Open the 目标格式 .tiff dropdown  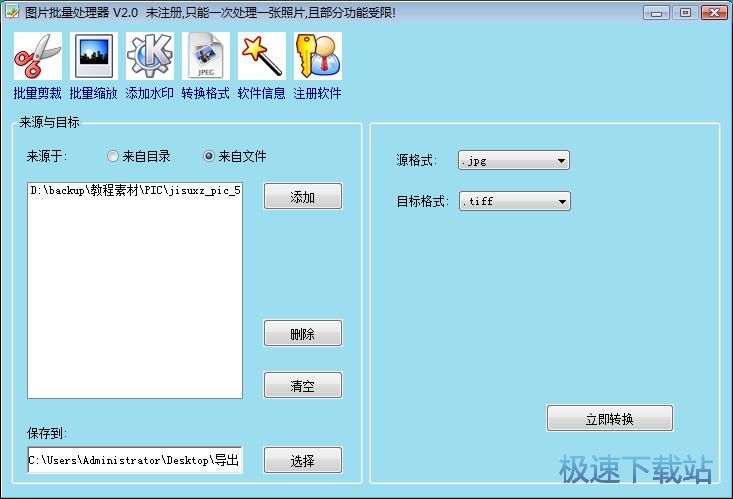point(515,202)
